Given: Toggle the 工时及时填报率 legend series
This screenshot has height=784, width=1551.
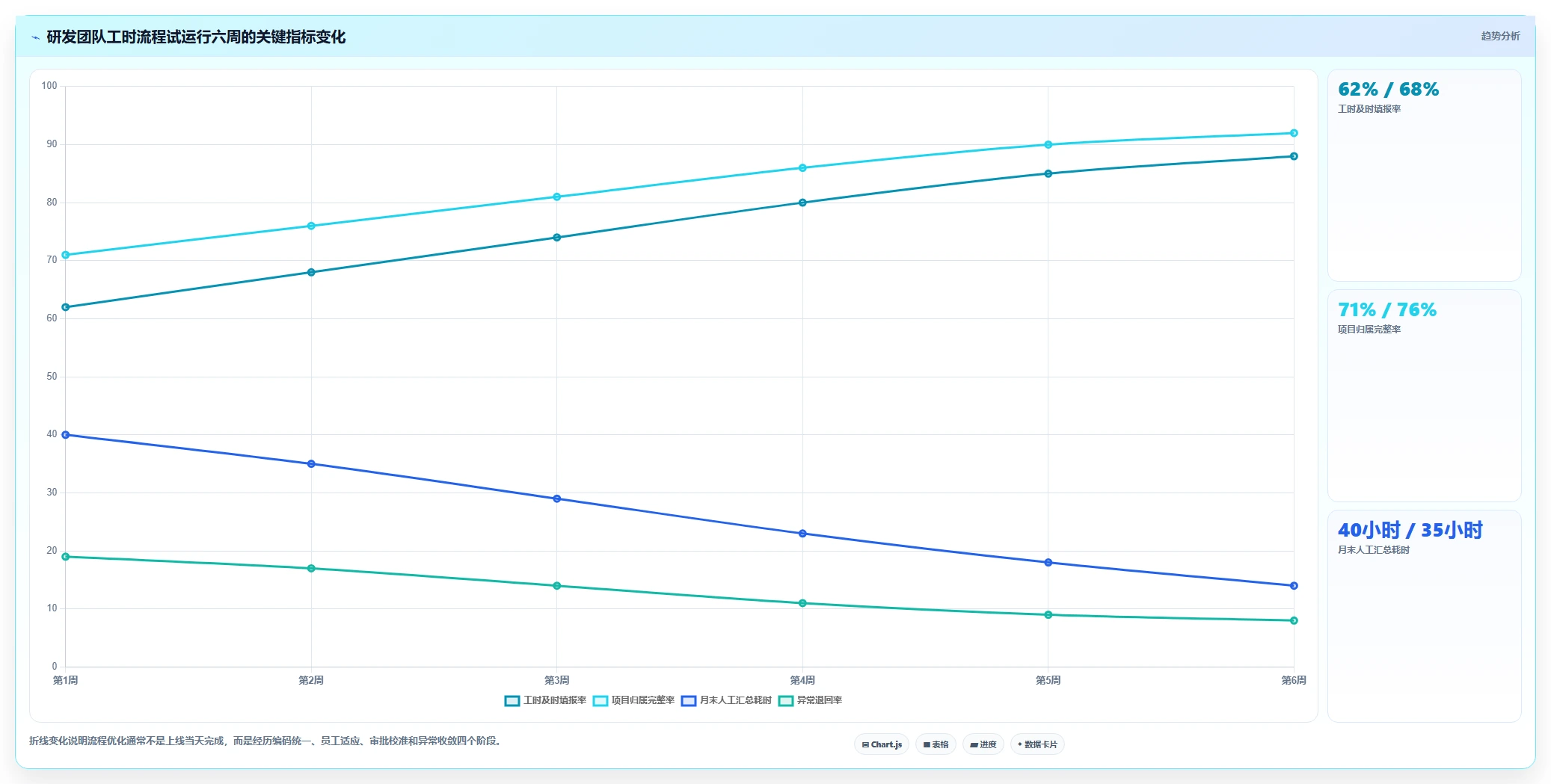Looking at the screenshot, I should (x=545, y=700).
